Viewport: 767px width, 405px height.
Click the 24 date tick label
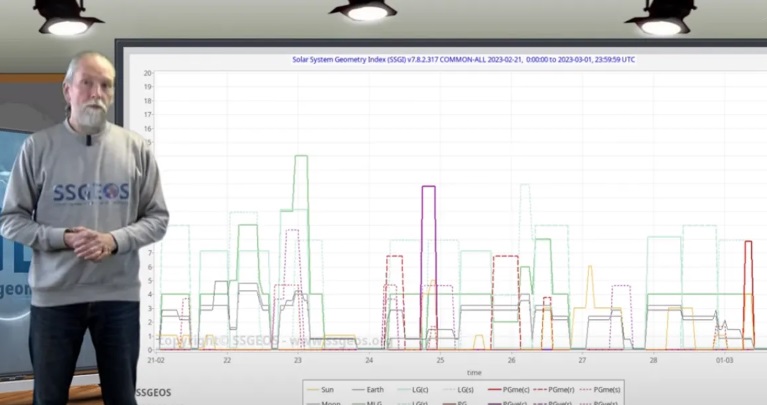369,359
